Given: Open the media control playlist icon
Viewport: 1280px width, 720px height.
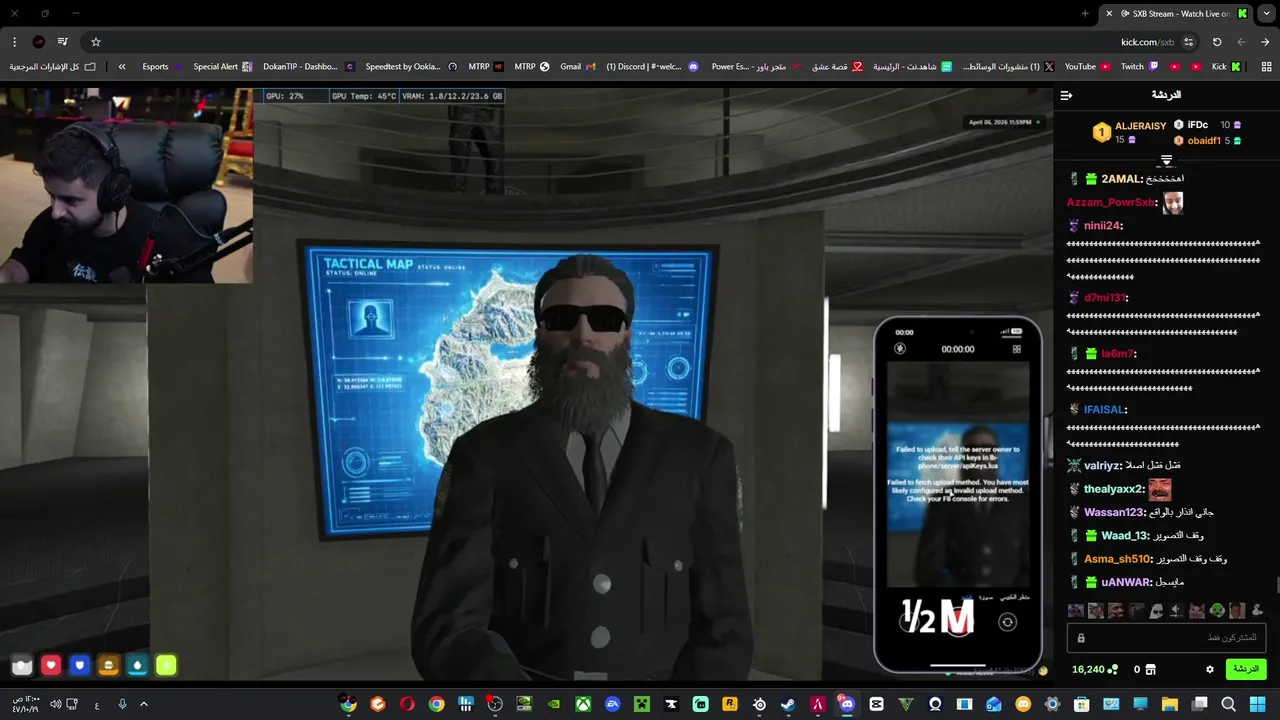Looking at the screenshot, I should click(63, 42).
